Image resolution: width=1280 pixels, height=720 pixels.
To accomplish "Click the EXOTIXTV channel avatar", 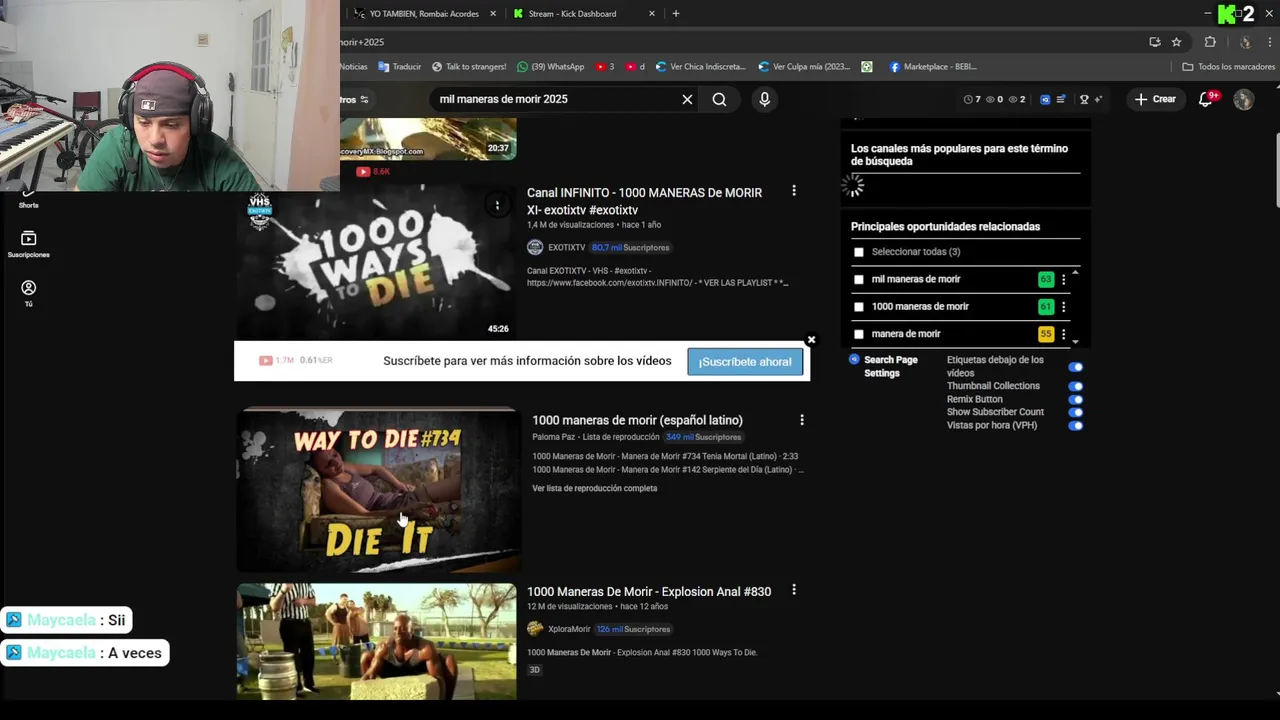I will [535, 247].
